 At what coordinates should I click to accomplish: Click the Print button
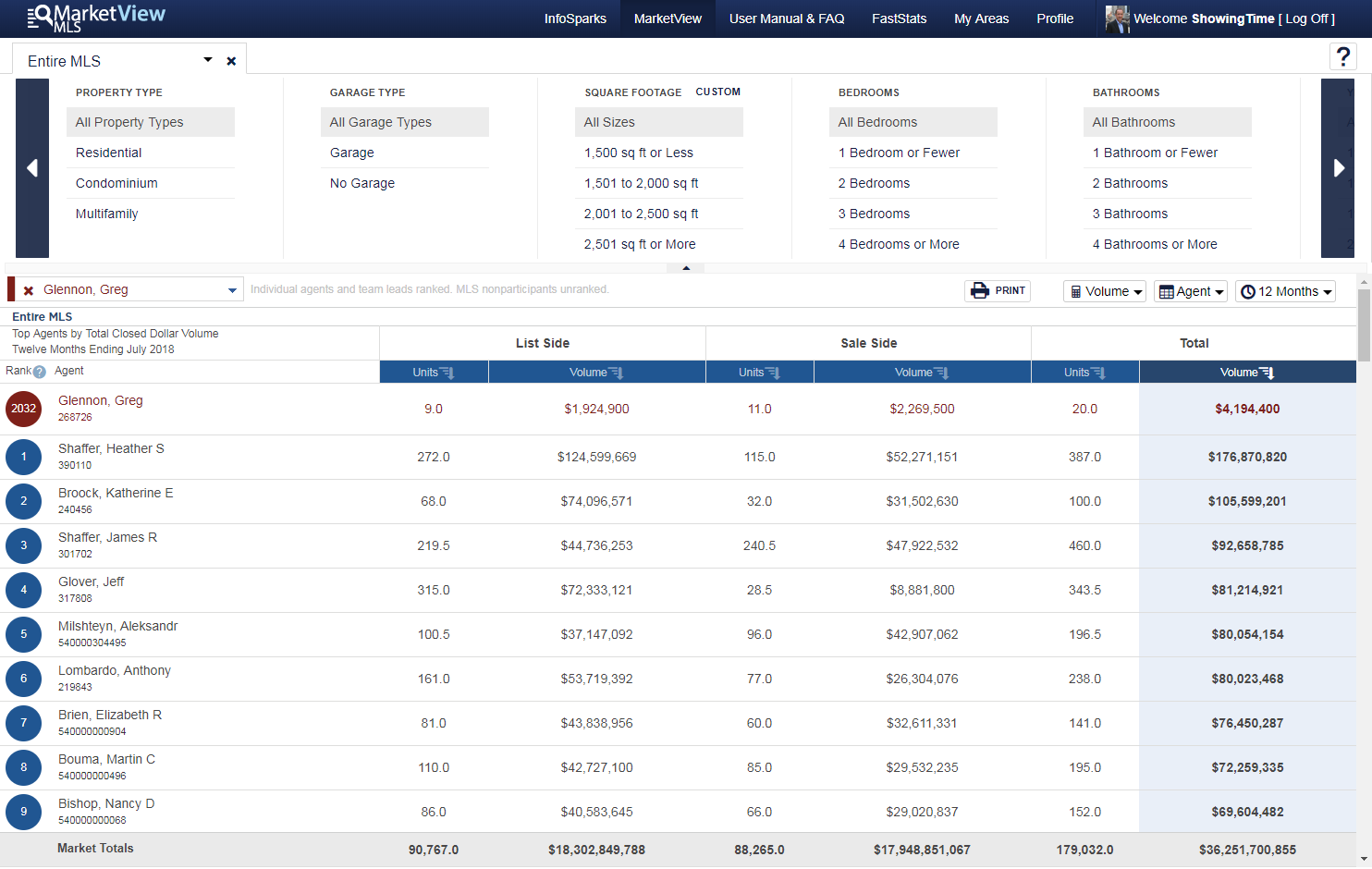[998, 290]
